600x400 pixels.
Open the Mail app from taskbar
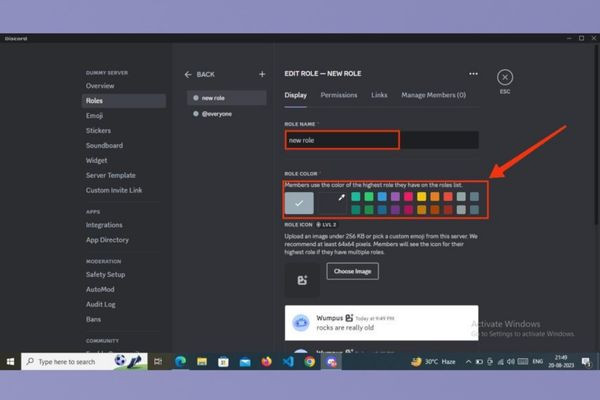[x=245, y=361]
